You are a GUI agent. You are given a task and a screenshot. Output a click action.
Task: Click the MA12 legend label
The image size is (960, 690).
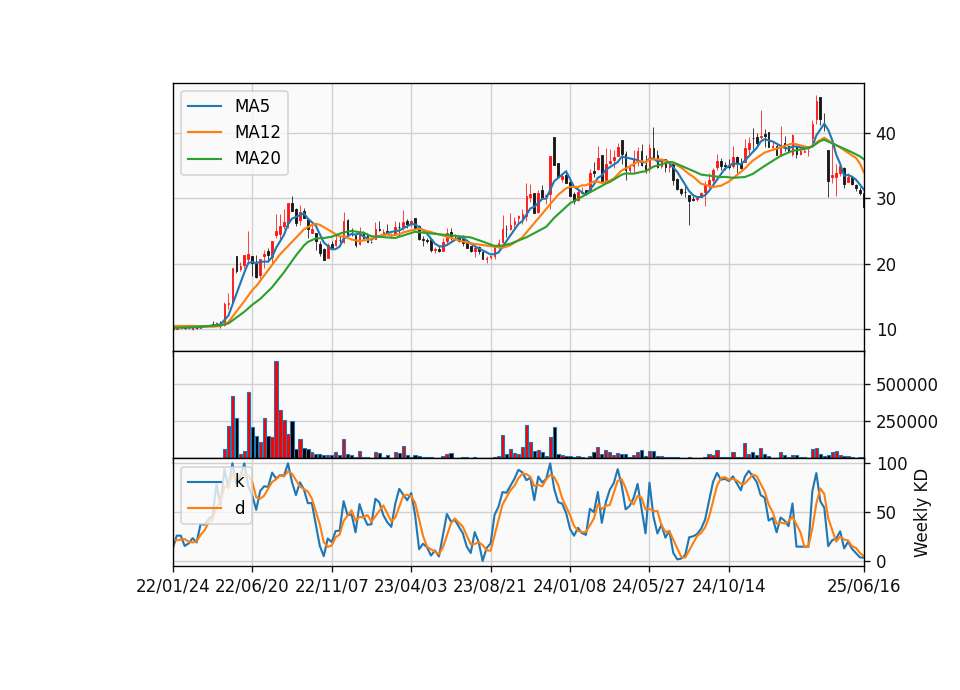(x=257, y=132)
